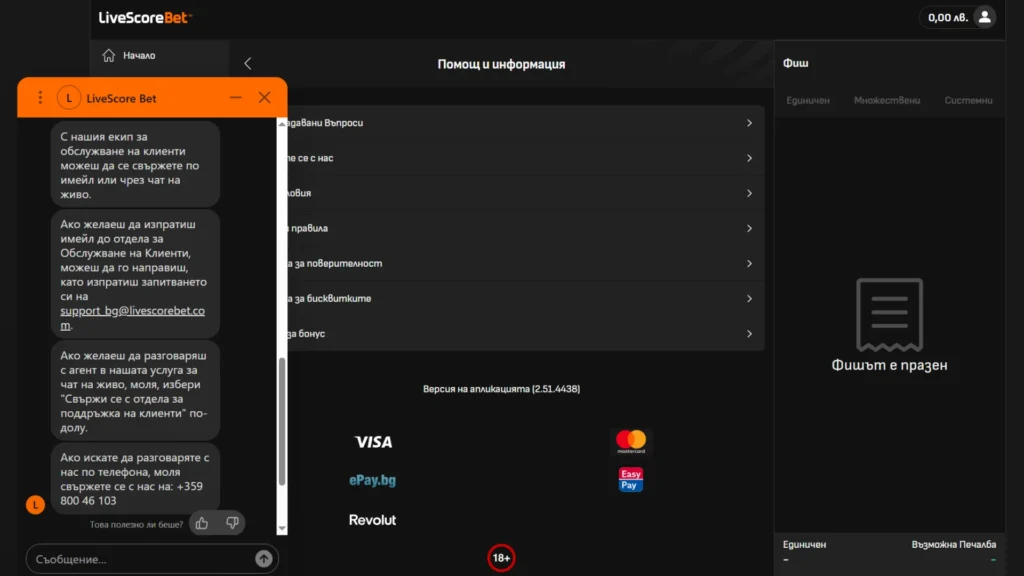The image size is (1024, 576).
Task: Click the VISA payment logo
Action: 373,442
